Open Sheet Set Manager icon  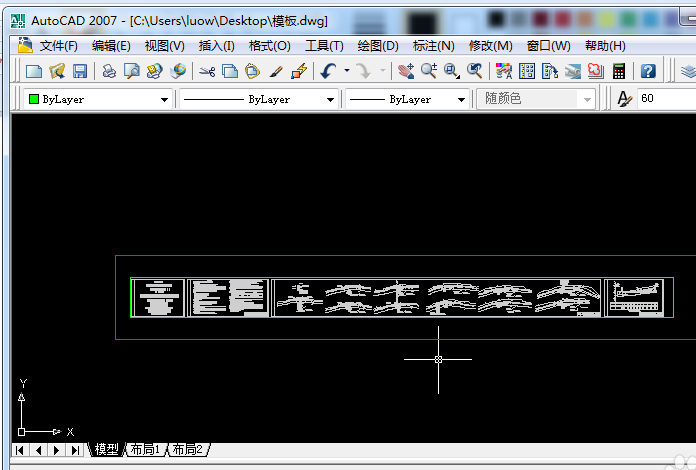click(x=573, y=71)
